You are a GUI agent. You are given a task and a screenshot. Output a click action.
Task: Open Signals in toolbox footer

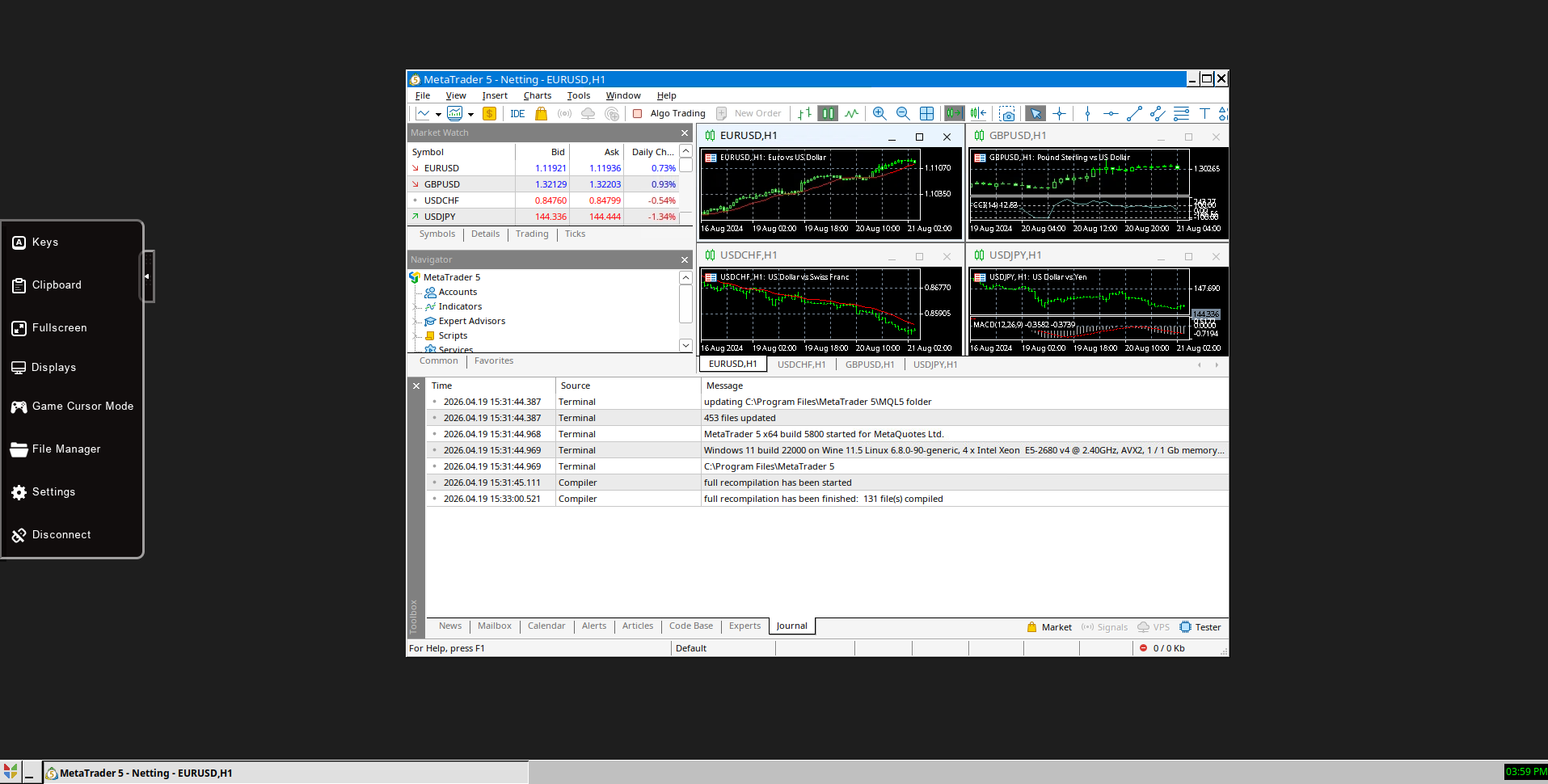pos(1104,627)
